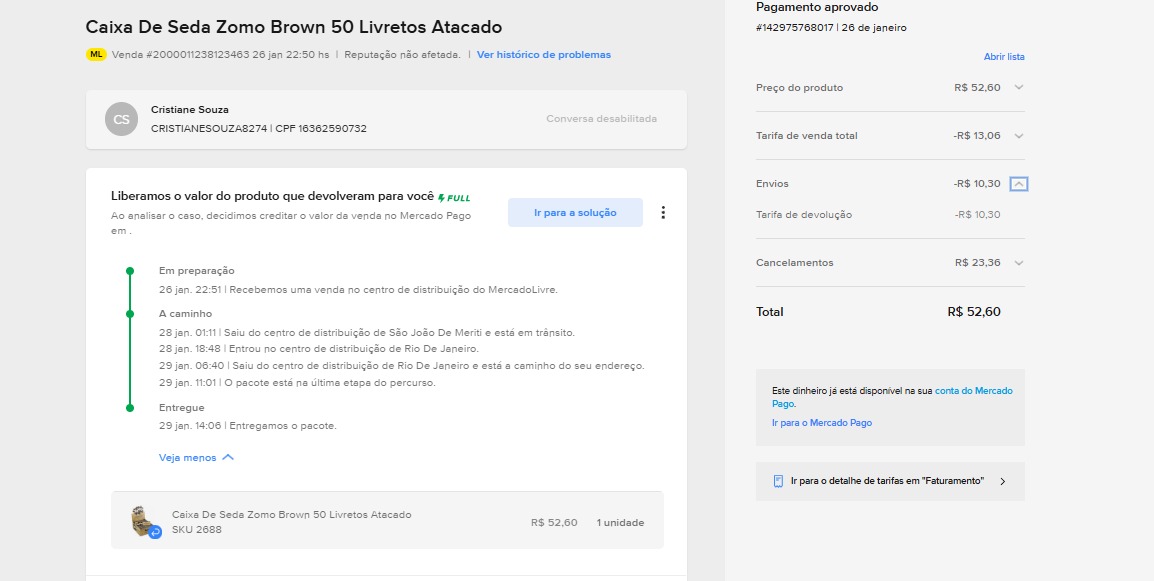Image resolution: width=1154 pixels, height=581 pixels.
Task: Click the SKU 2688 label
Action: [197, 529]
